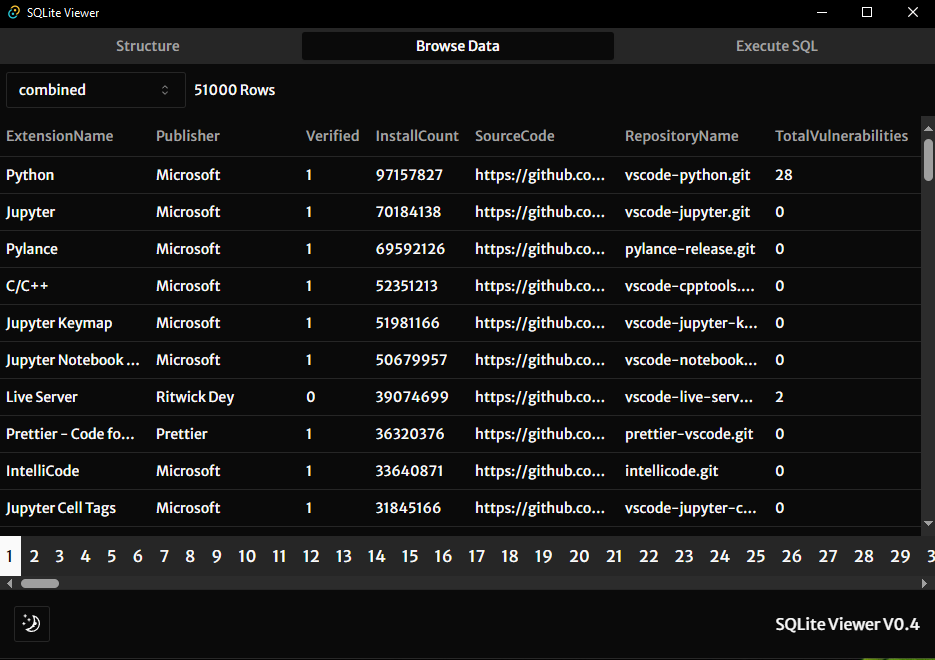935x660 pixels.
Task: Click the RepositoryName column header
Action: point(682,136)
